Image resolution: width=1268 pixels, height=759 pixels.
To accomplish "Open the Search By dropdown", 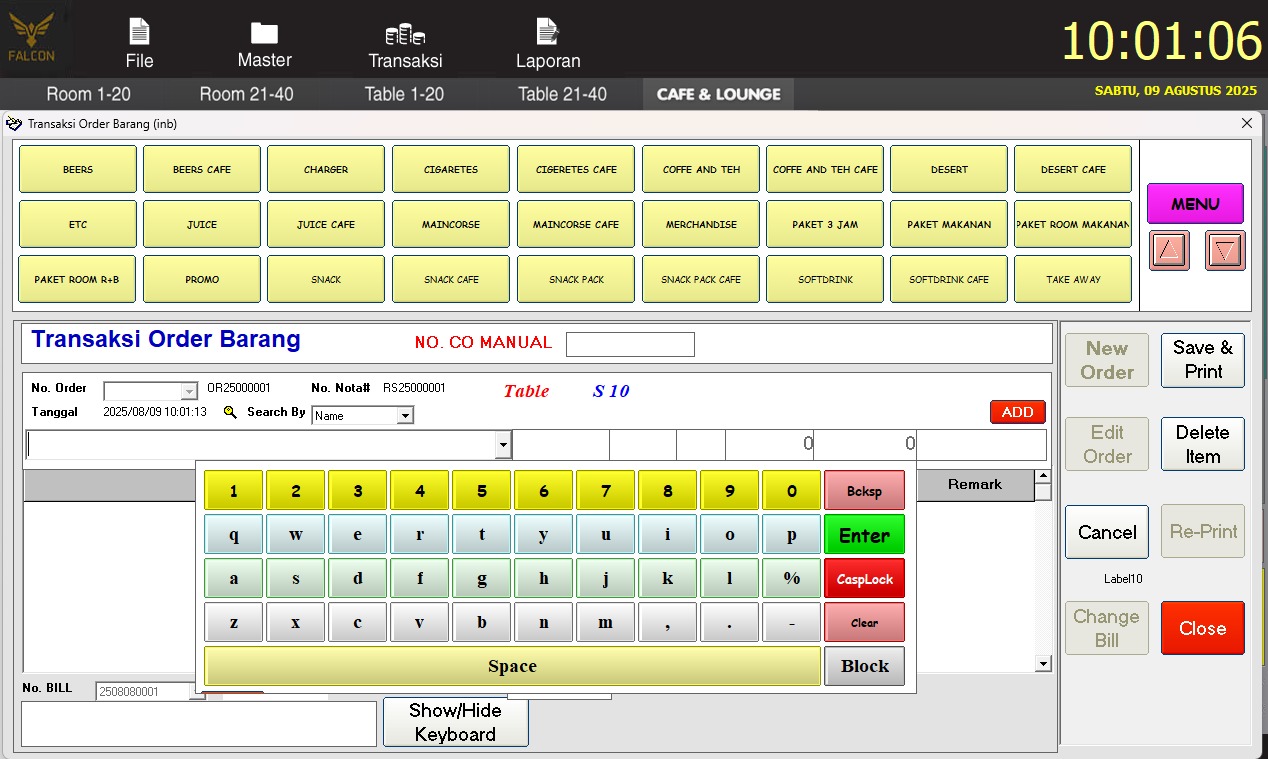I will (x=405, y=416).
